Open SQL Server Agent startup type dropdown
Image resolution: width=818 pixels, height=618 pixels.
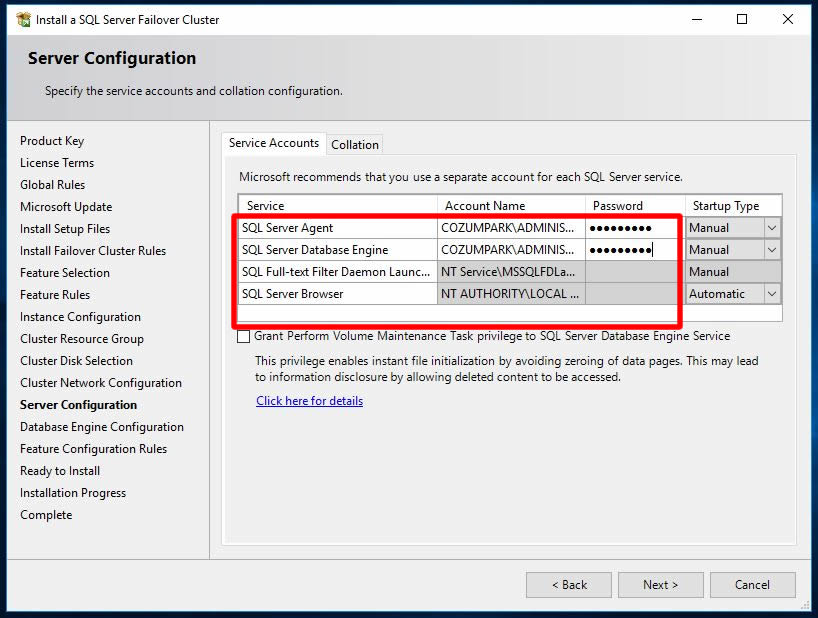771,228
